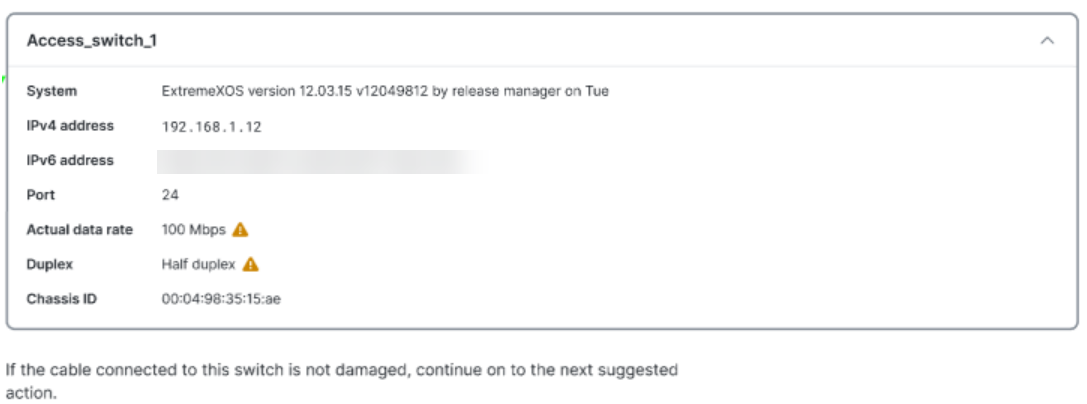Click the Half duplex value text

(198, 265)
